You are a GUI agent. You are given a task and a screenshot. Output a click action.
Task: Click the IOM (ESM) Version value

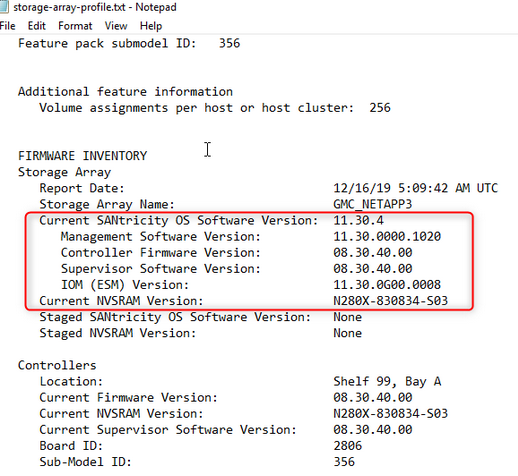pos(387,285)
